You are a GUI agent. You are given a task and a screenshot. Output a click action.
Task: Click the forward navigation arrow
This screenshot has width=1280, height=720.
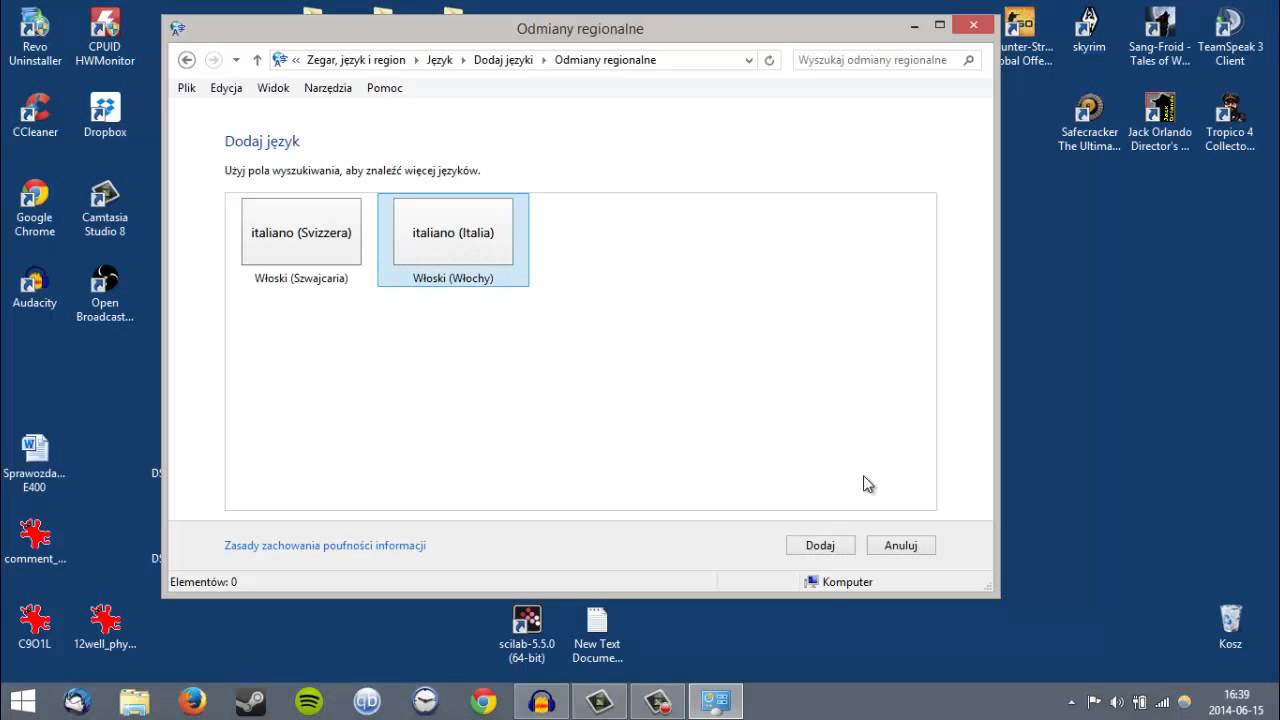[213, 60]
